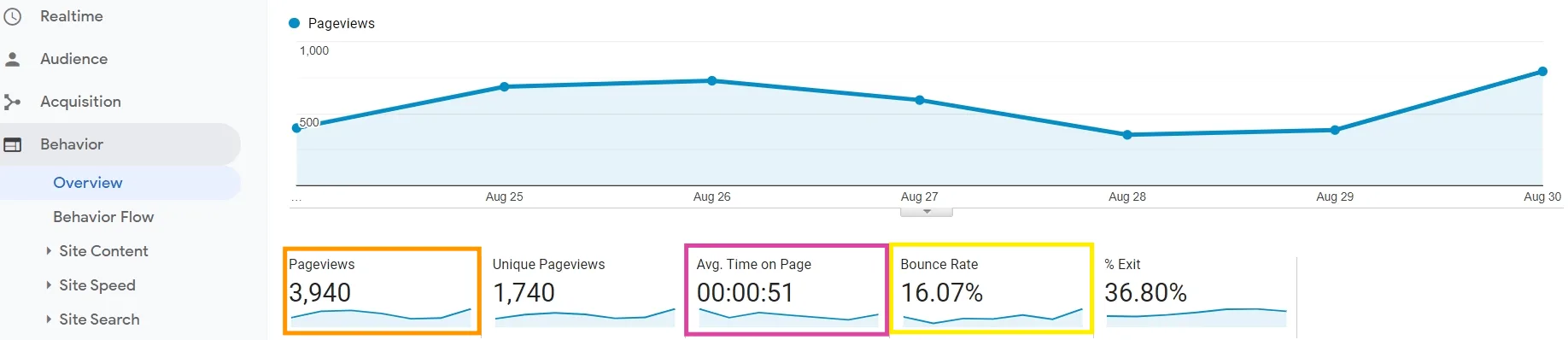Click the % Exit sparkline
This screenshot has height=340, width=1568.
[1196, 317]
